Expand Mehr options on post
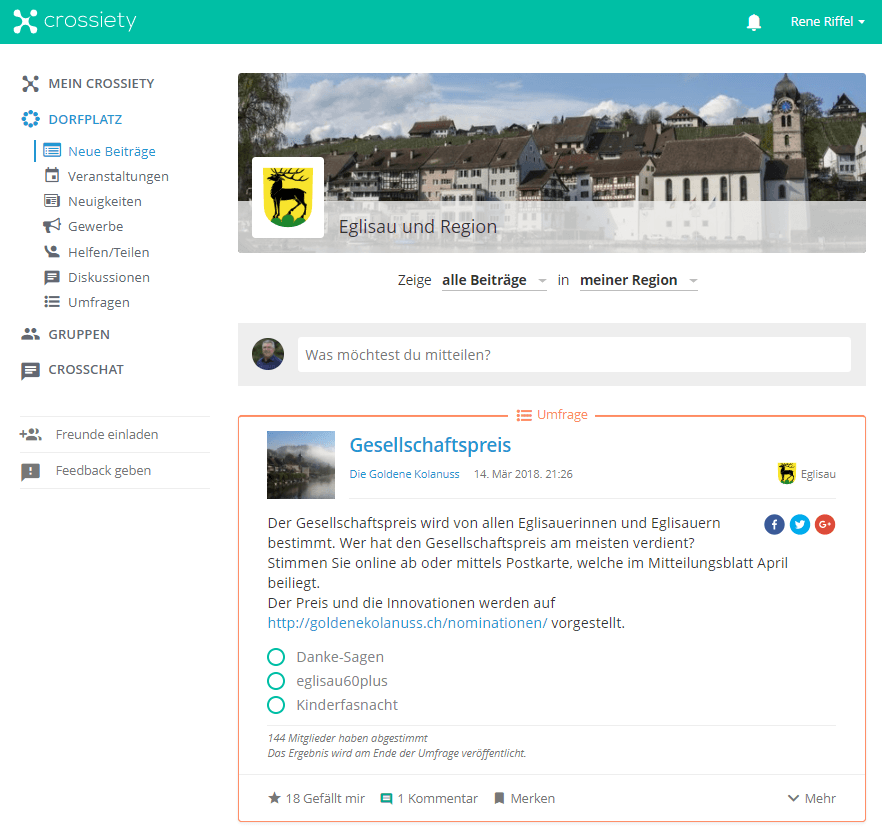Viewport: 882px width, 837px height. tap(812, 798)
